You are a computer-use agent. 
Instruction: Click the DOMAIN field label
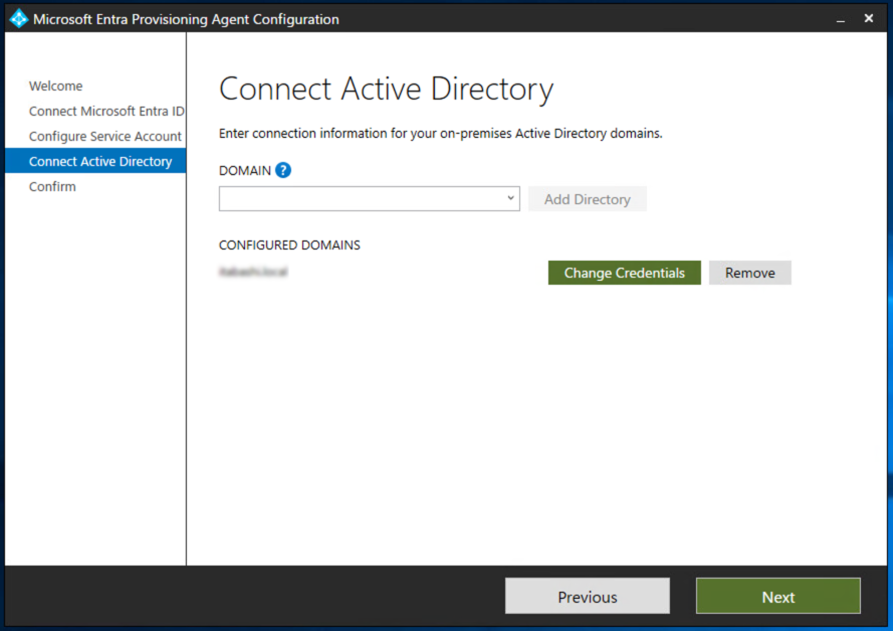coord(245,171)
